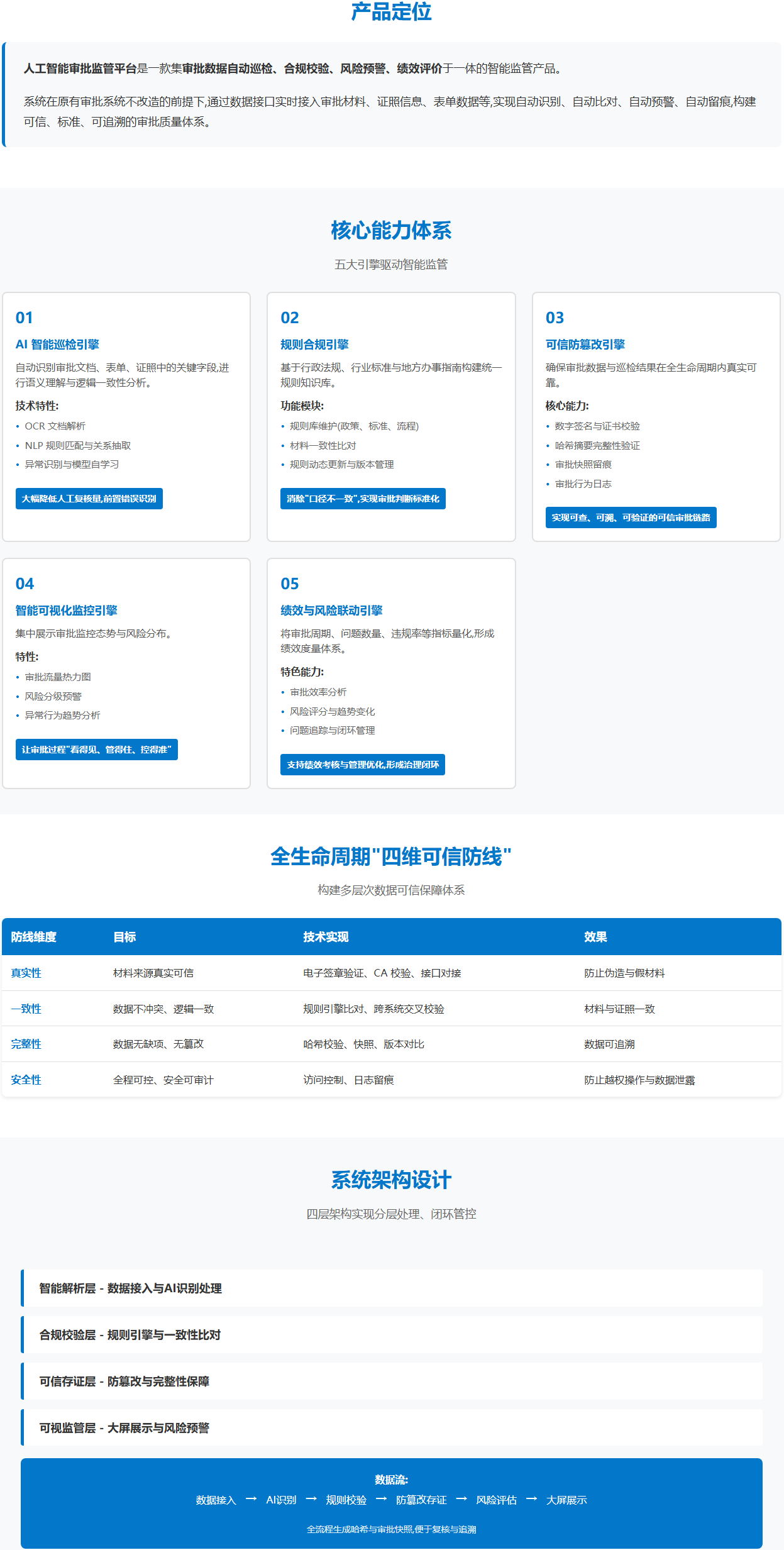Click the 可信防篡改引擎 card title

(x=585, y=345)
